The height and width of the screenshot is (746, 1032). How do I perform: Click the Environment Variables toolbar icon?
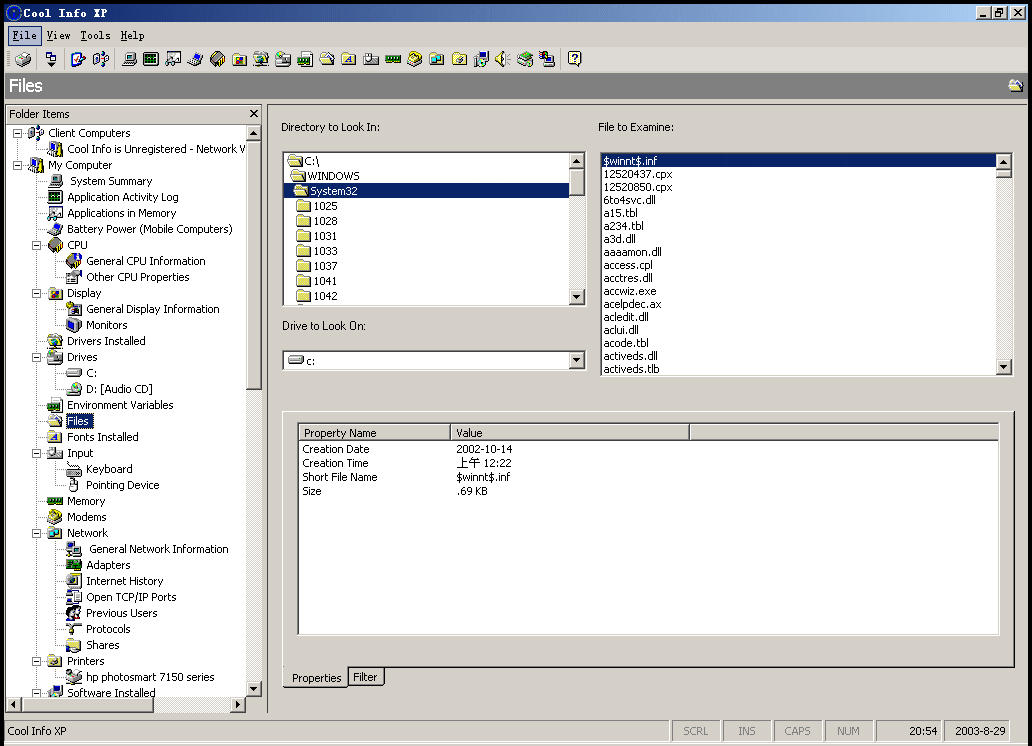(305, 59)
